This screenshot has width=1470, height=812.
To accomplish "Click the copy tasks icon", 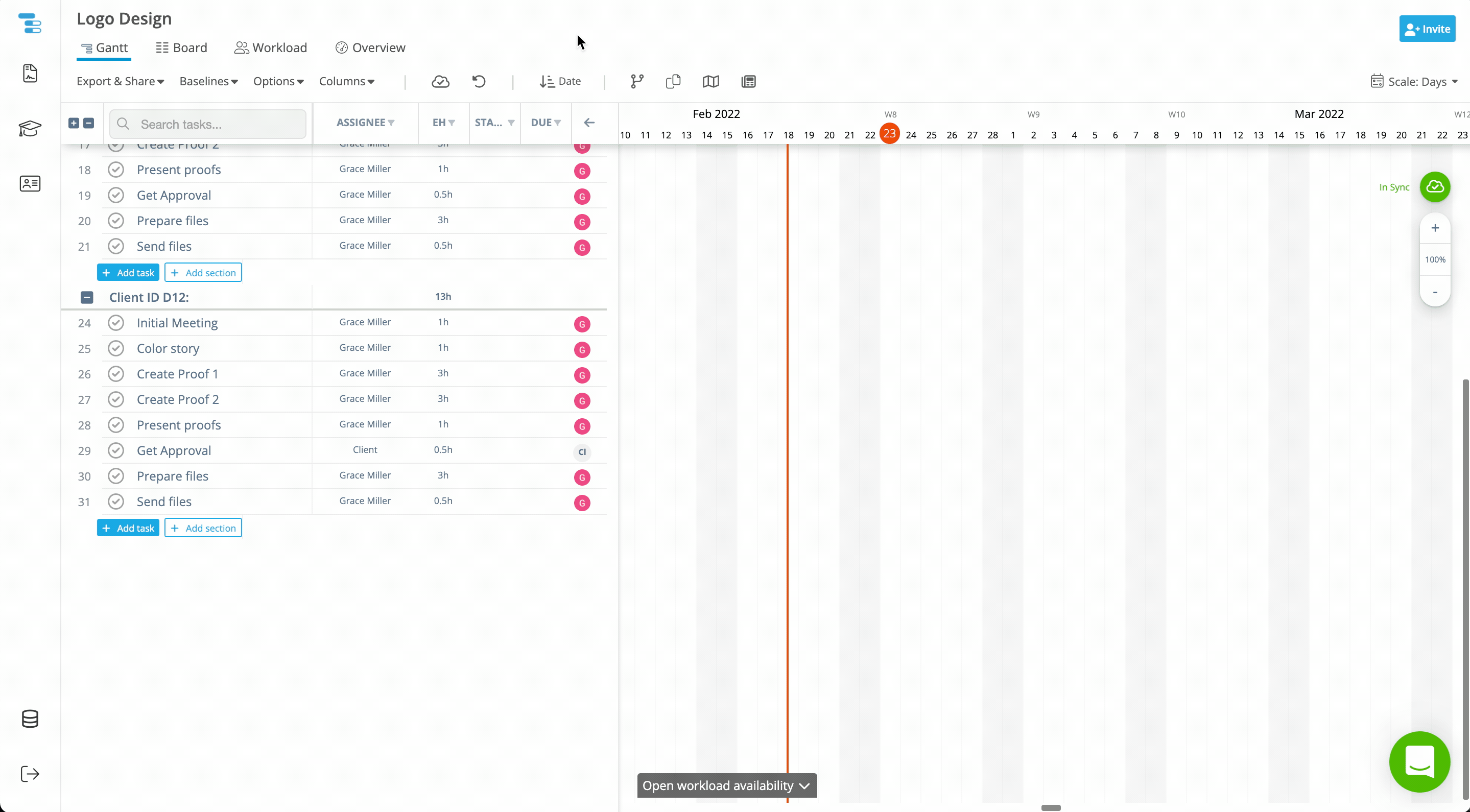I will 673,81.
